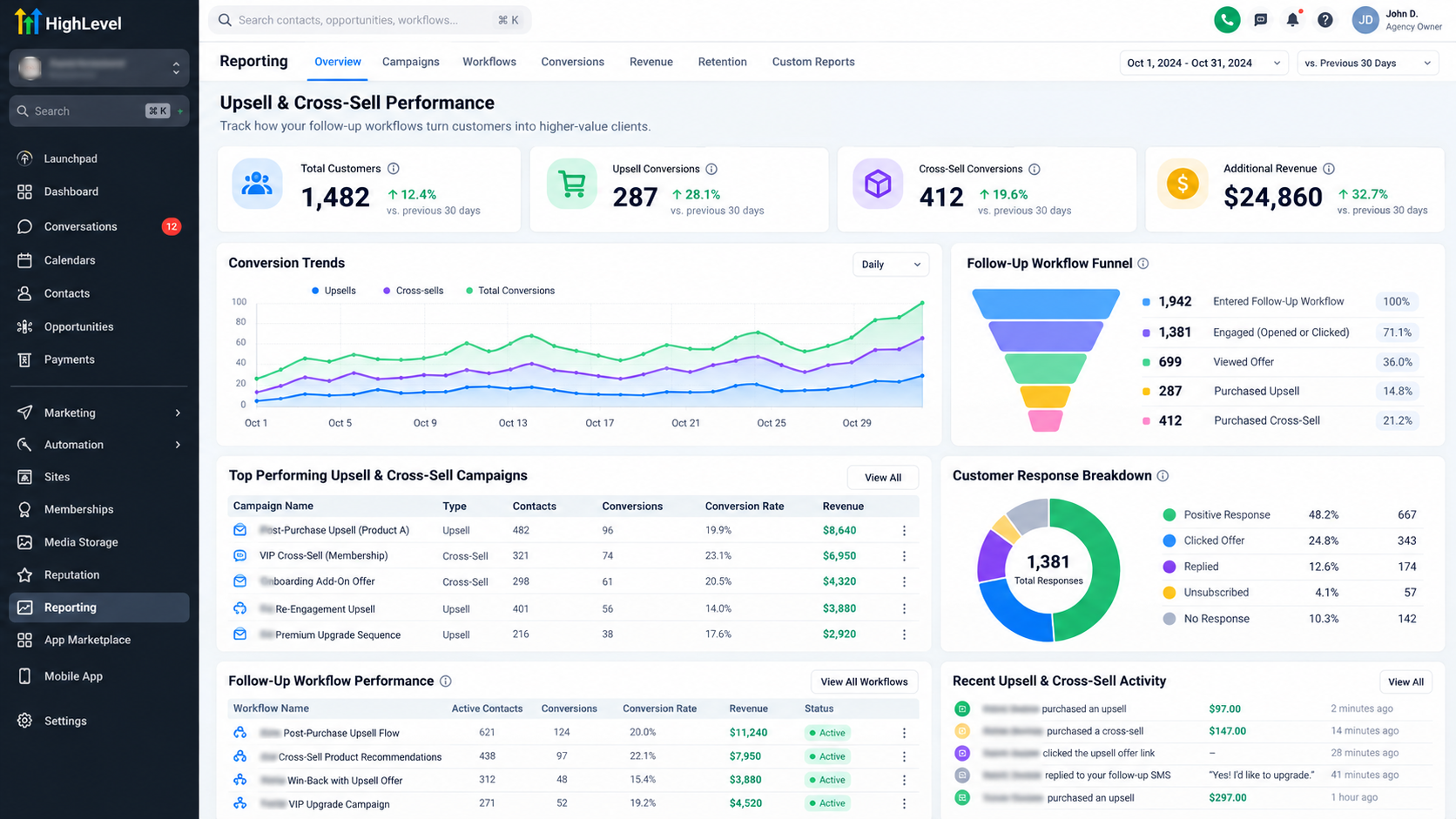
Task: Click View All for top campaigns
Action: (883, 478)
